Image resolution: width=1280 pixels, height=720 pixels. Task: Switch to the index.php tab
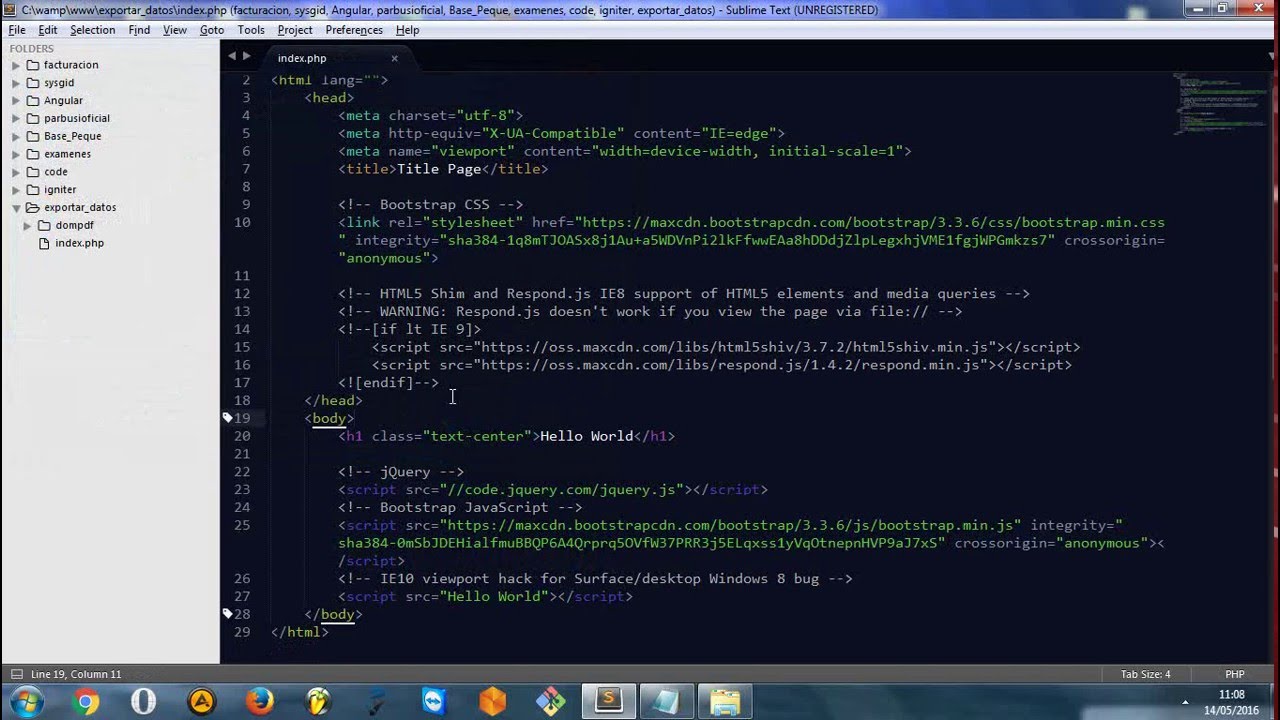302,58
